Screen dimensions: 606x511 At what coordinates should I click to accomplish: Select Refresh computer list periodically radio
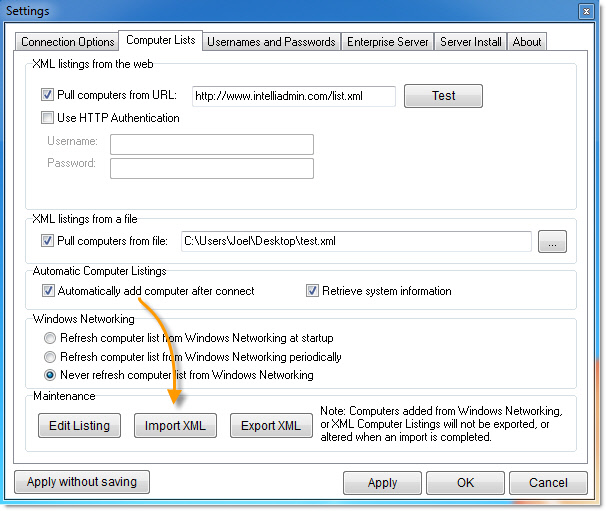point(50,357)
